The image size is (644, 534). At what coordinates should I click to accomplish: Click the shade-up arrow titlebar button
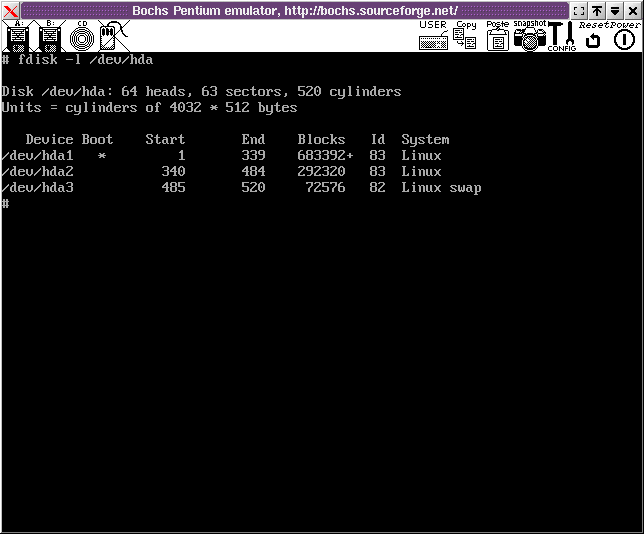coord(597,10)
